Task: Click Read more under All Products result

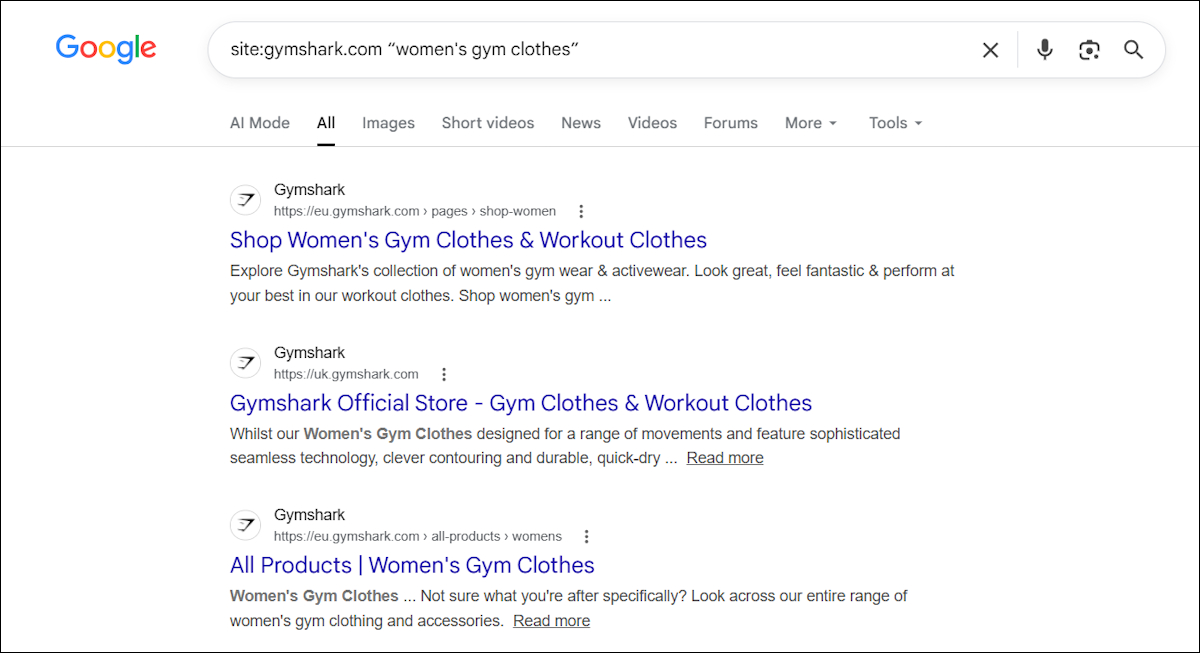Action: point(552,621)
